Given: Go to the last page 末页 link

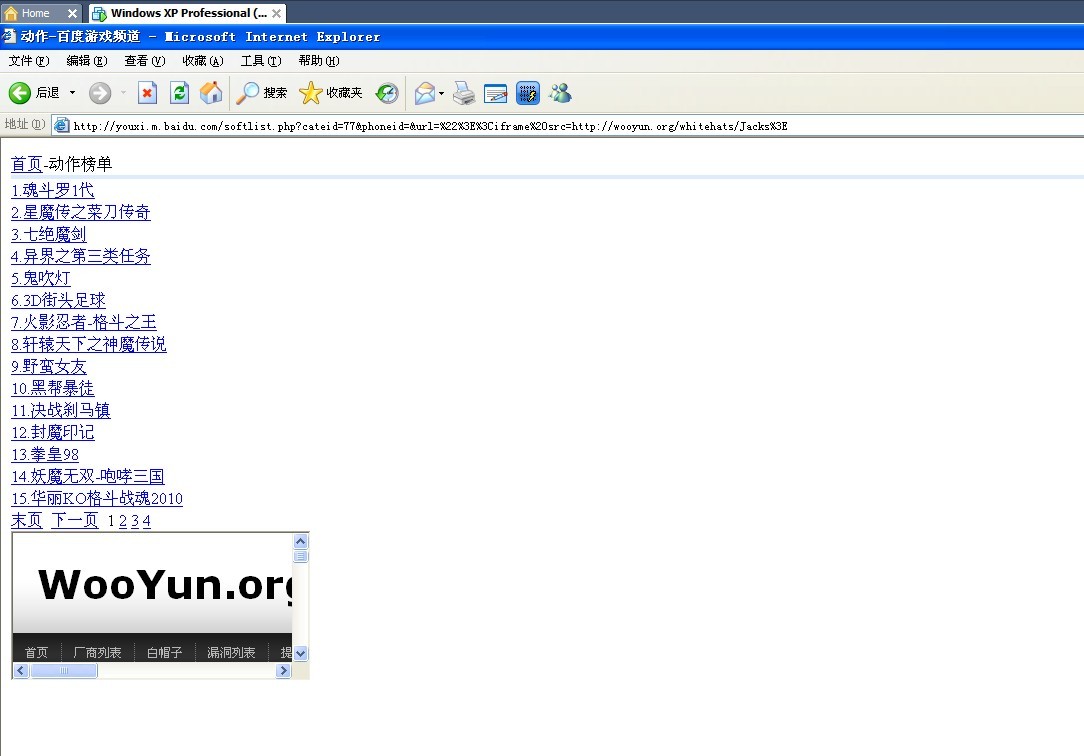Looking at the screenshot, I should click(x=27, y=521).
